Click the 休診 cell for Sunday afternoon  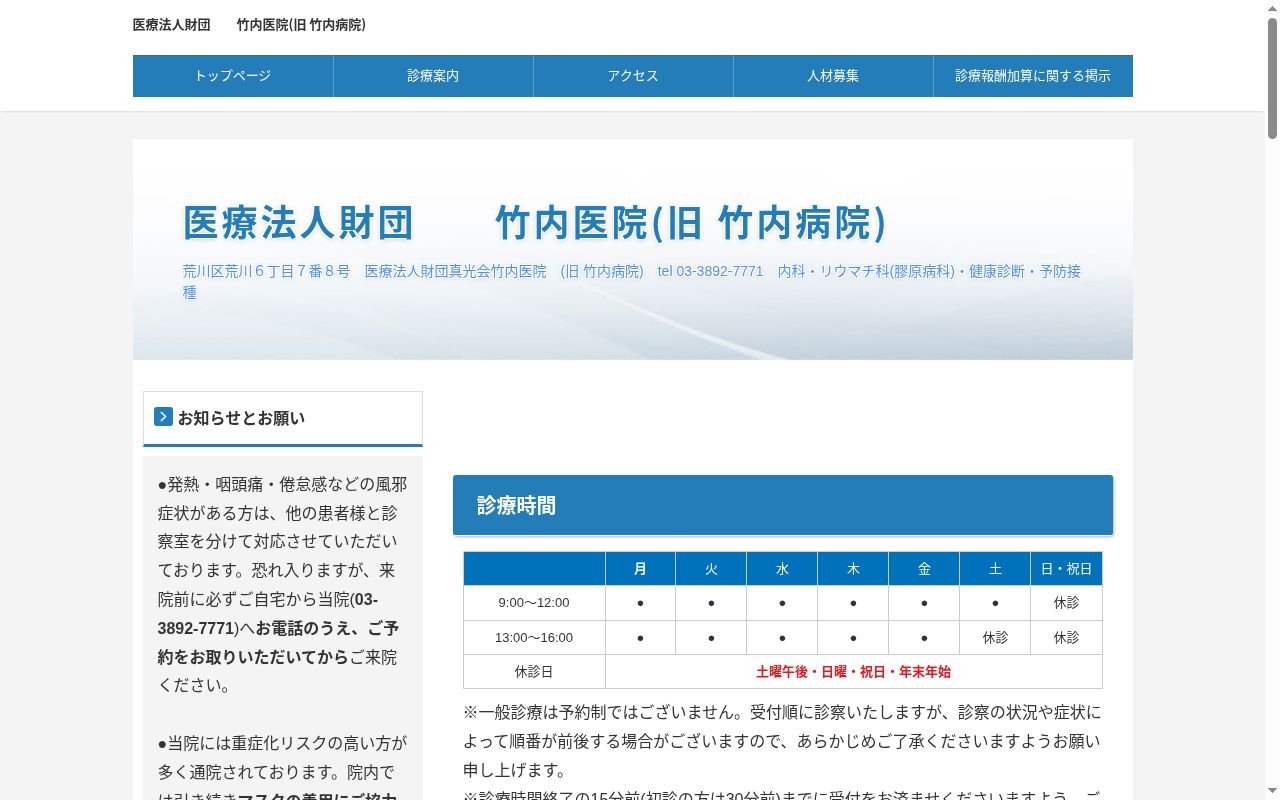coord(1066,637)
